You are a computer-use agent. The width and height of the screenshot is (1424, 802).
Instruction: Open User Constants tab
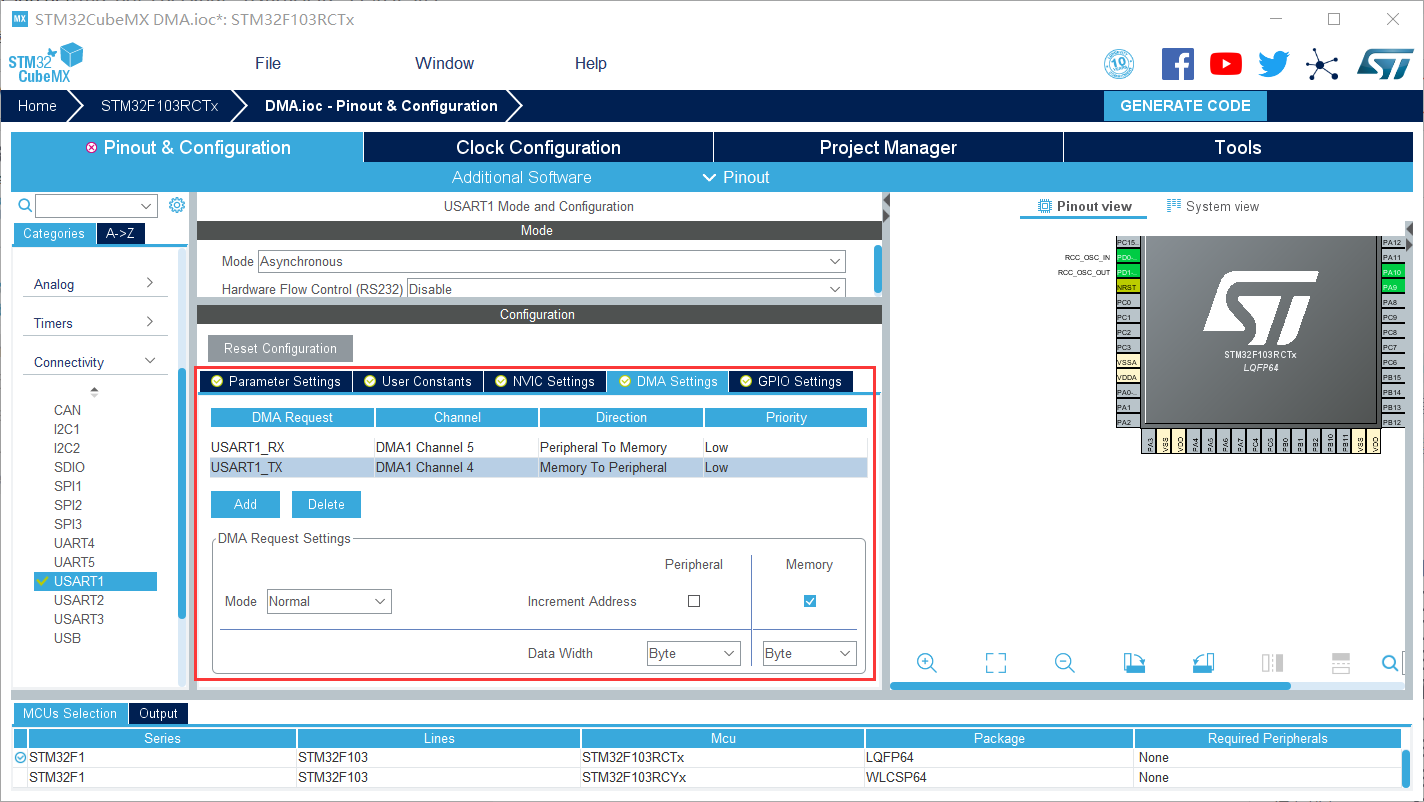pos(418,381)
